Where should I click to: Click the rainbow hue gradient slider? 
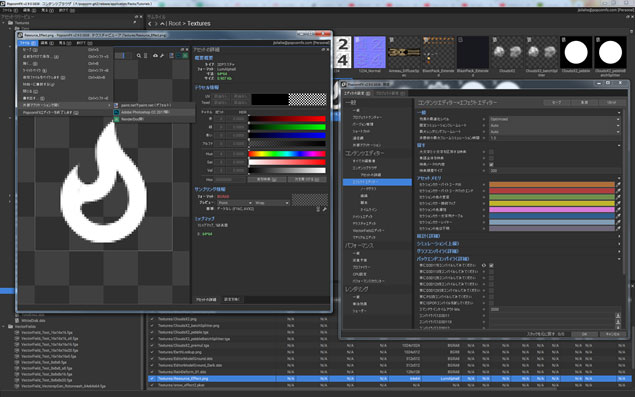(x=287, y=154)
